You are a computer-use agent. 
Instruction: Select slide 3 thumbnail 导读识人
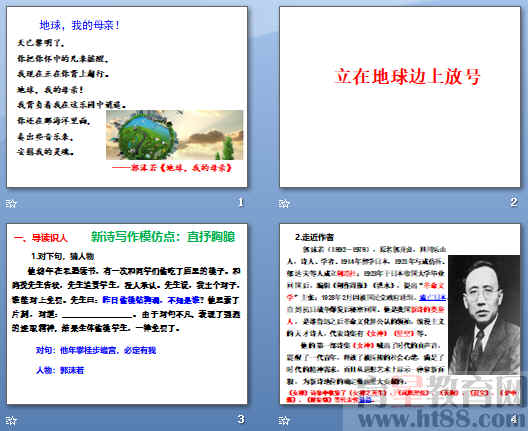[127, 314]
